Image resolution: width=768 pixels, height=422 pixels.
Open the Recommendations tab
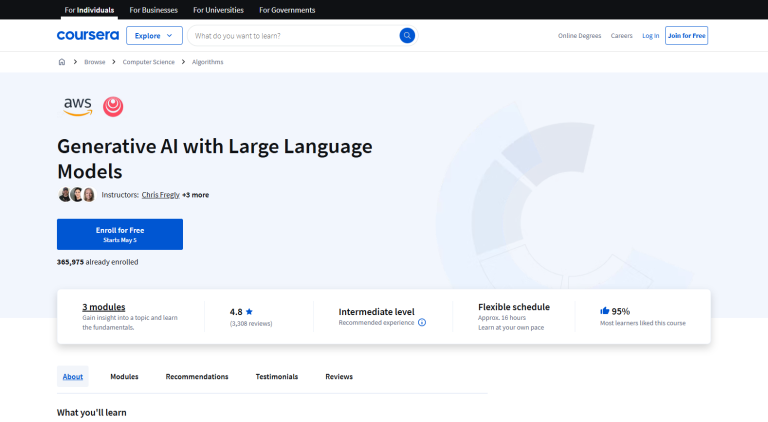[x=197, y=376]
